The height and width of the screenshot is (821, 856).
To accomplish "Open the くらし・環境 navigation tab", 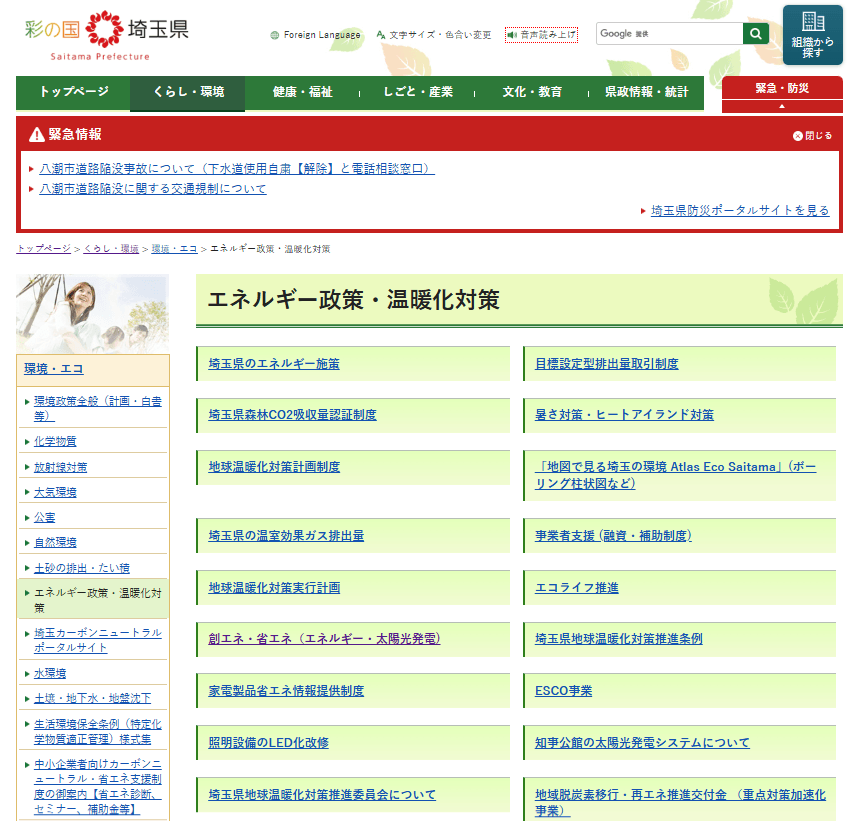I will [x=188, y=92].
